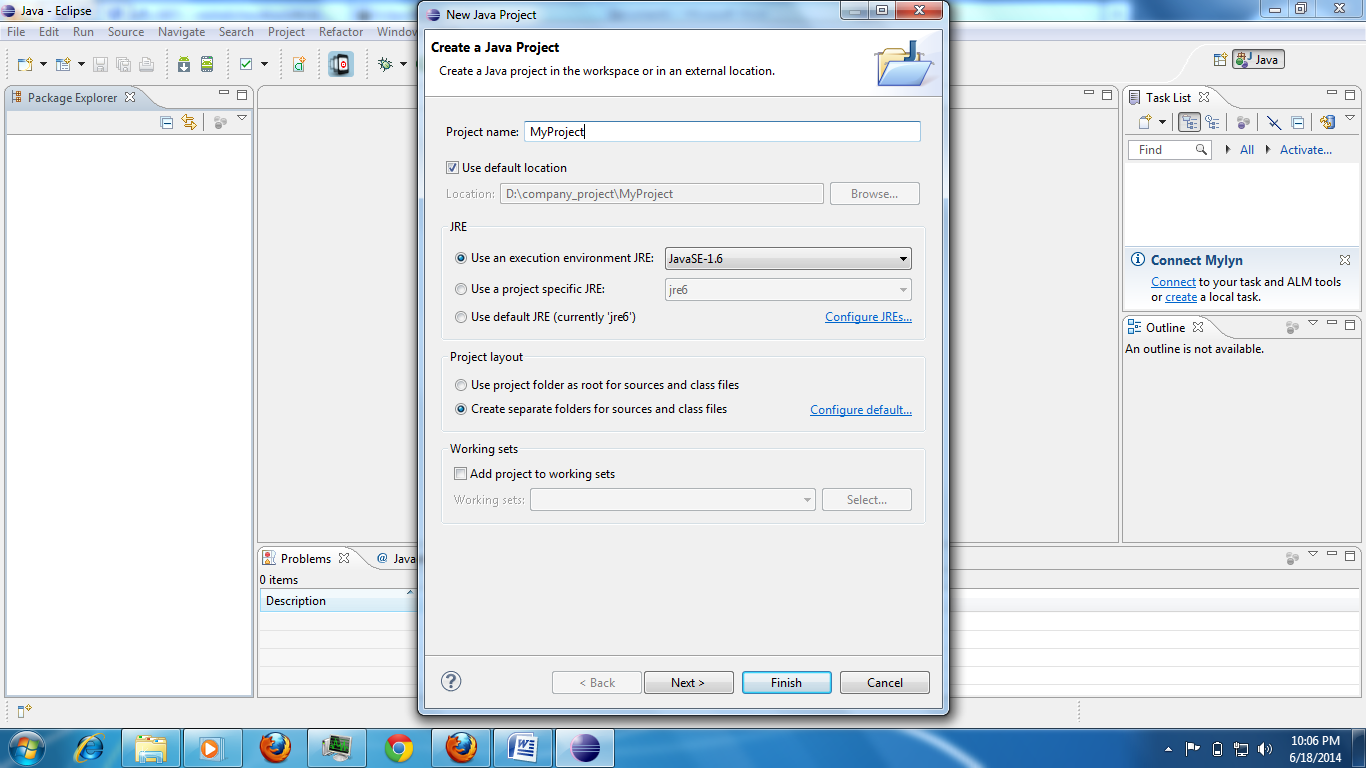This screenshot has height=768, width=1366.
Task: Click the Debug bug toolbar icon
Action: point(385,64)
